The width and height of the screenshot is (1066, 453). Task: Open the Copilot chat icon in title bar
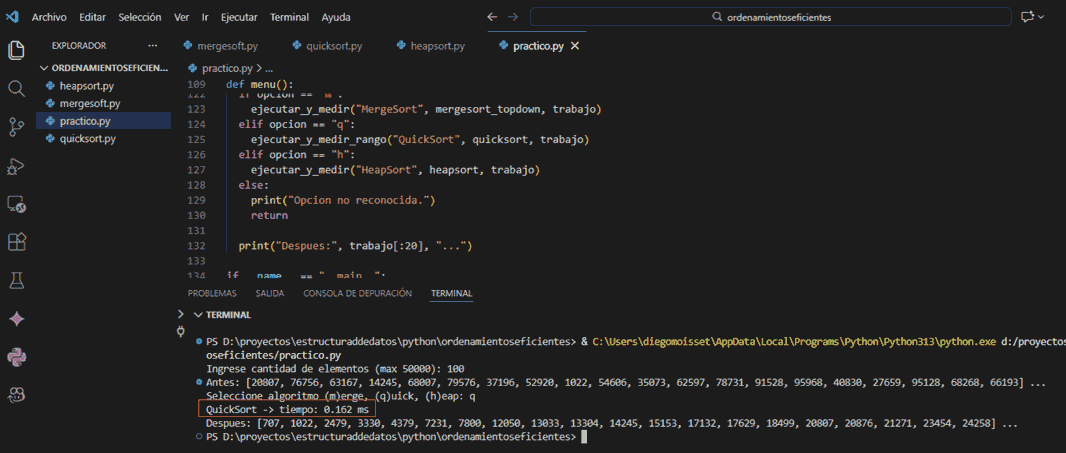click(1027, 17)
